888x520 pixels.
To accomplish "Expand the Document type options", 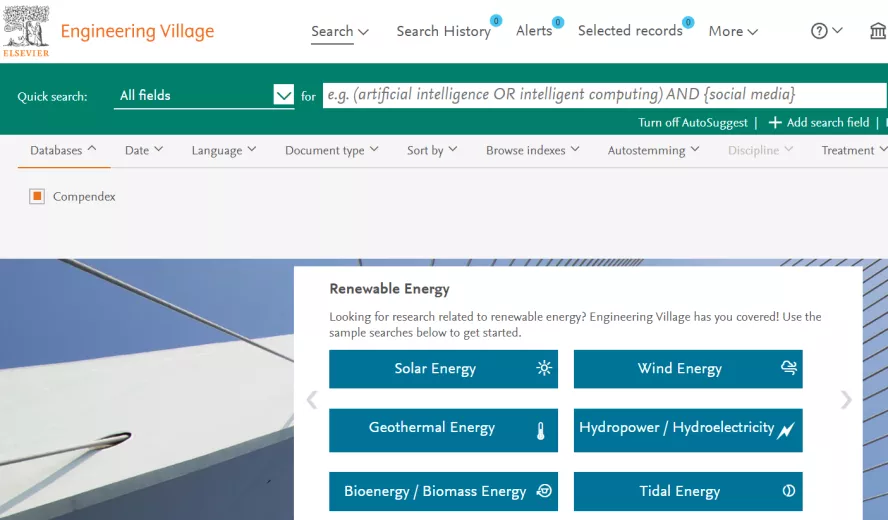I will 331,150.
